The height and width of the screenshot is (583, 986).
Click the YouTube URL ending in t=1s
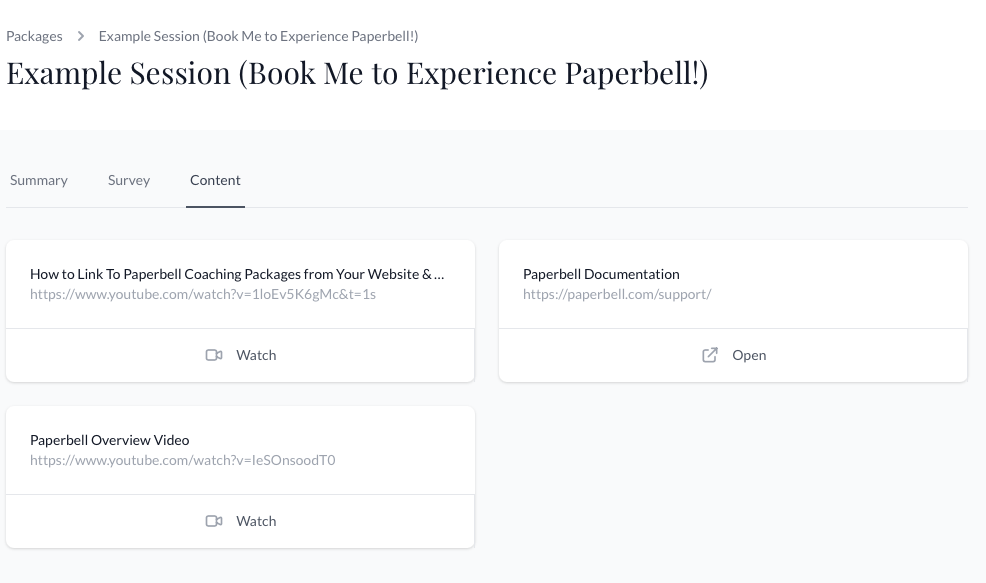pos(202,294)
